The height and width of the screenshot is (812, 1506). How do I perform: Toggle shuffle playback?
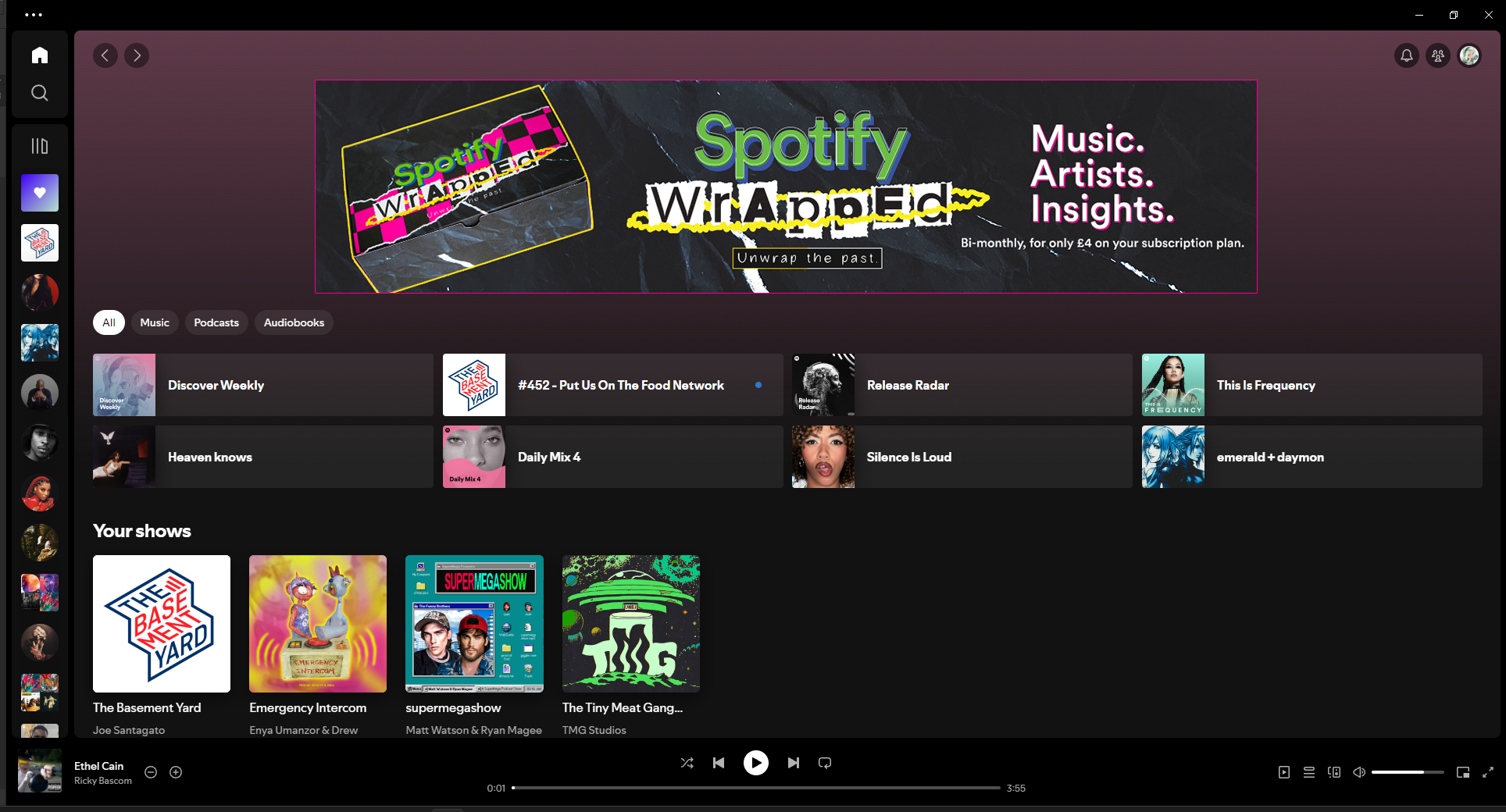click(x=687, y=763)
